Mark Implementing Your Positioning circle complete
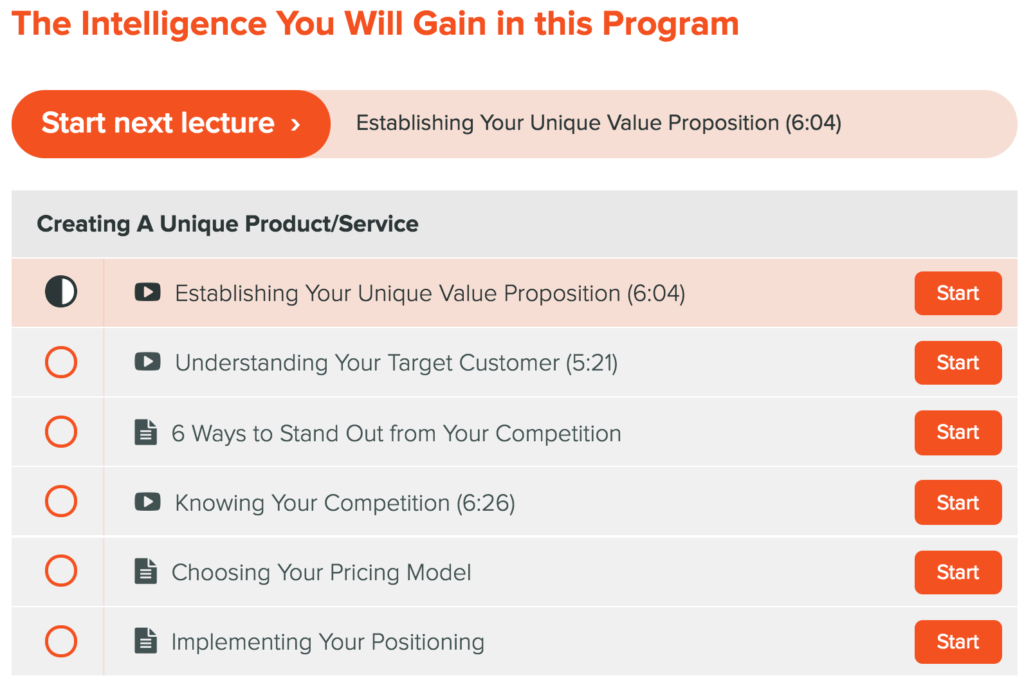 [61, 641]
